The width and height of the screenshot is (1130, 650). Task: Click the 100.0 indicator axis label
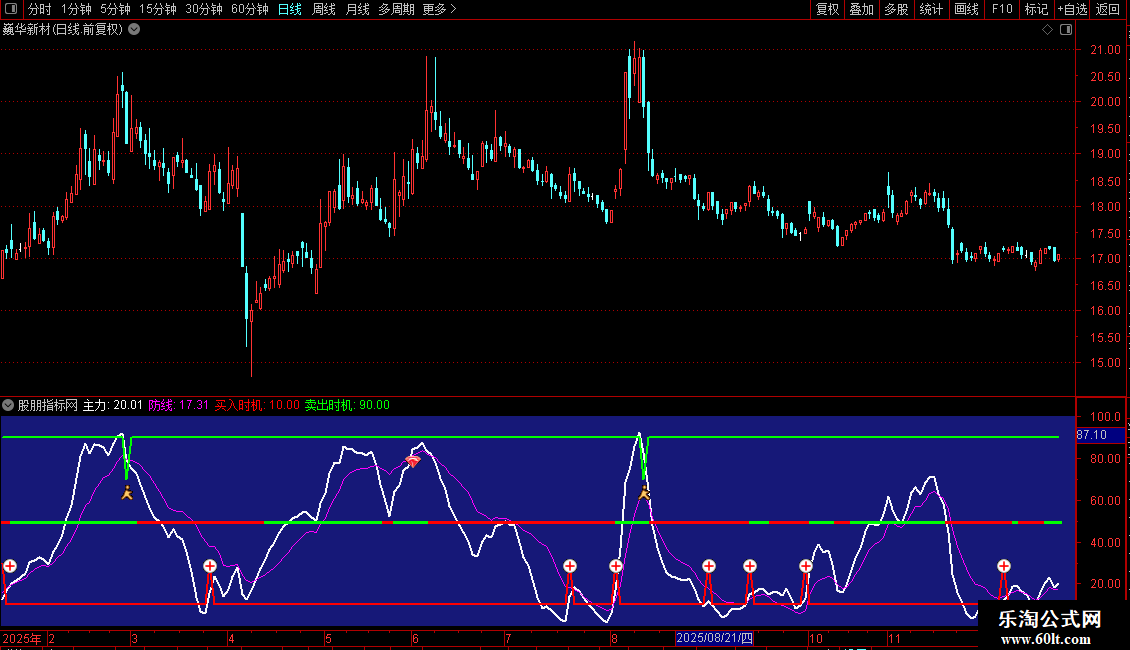pyautogui.click(x=1105, y=417)
